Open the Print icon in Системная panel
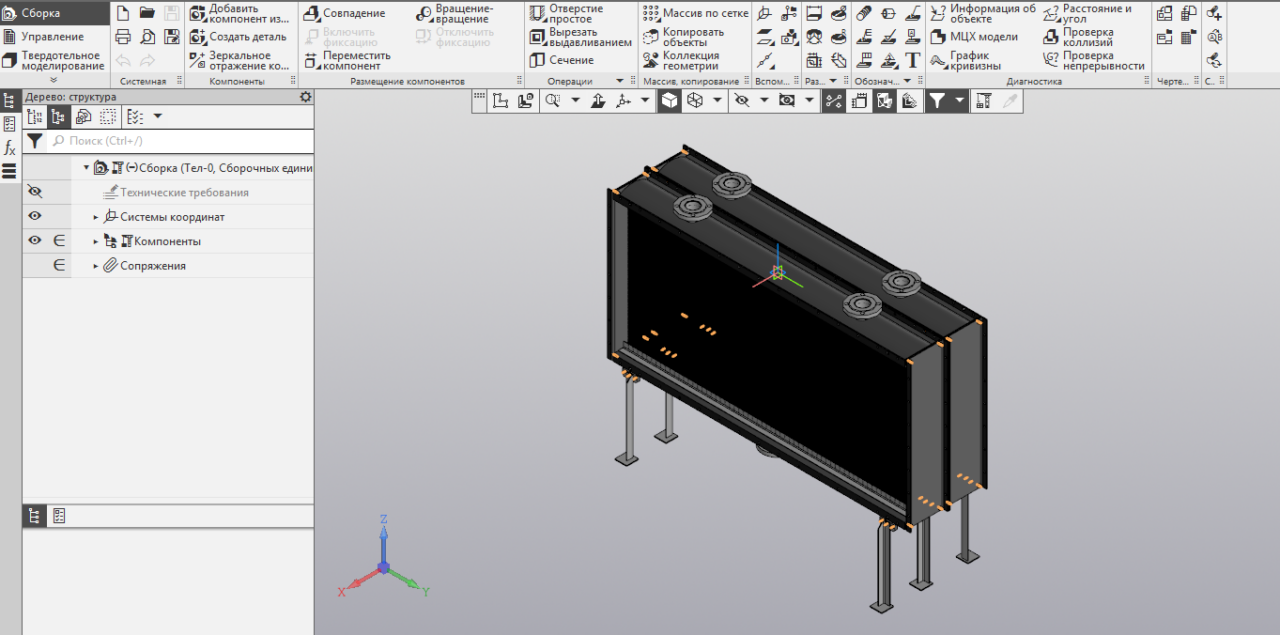The image size is (1280, 635). (123, 37)
